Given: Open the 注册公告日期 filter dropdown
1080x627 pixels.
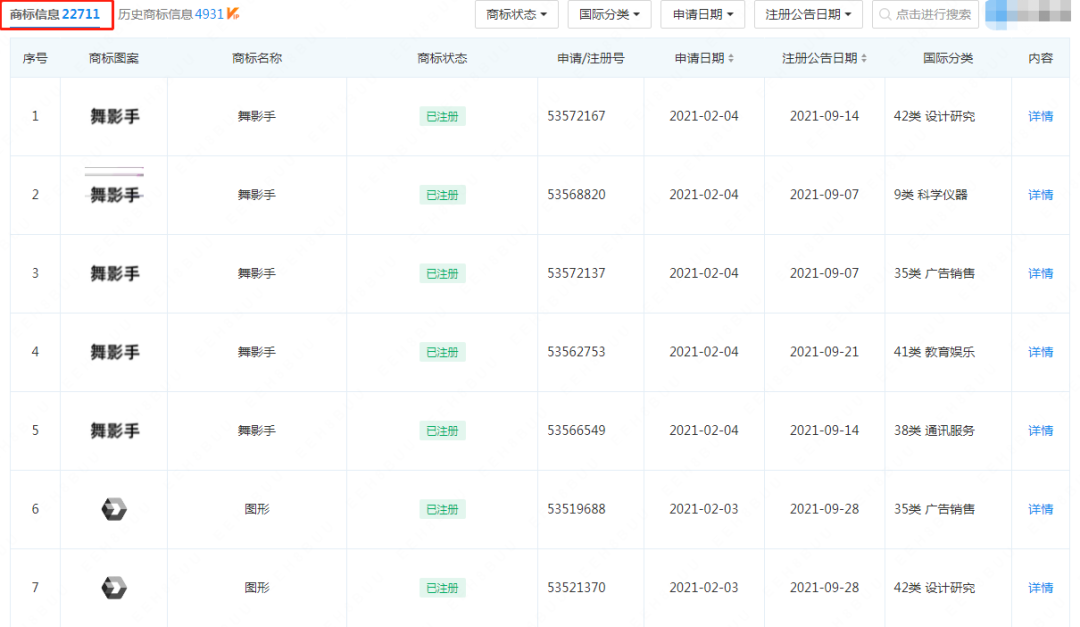Looking at the screenshot, I should [x=808, y=14].
